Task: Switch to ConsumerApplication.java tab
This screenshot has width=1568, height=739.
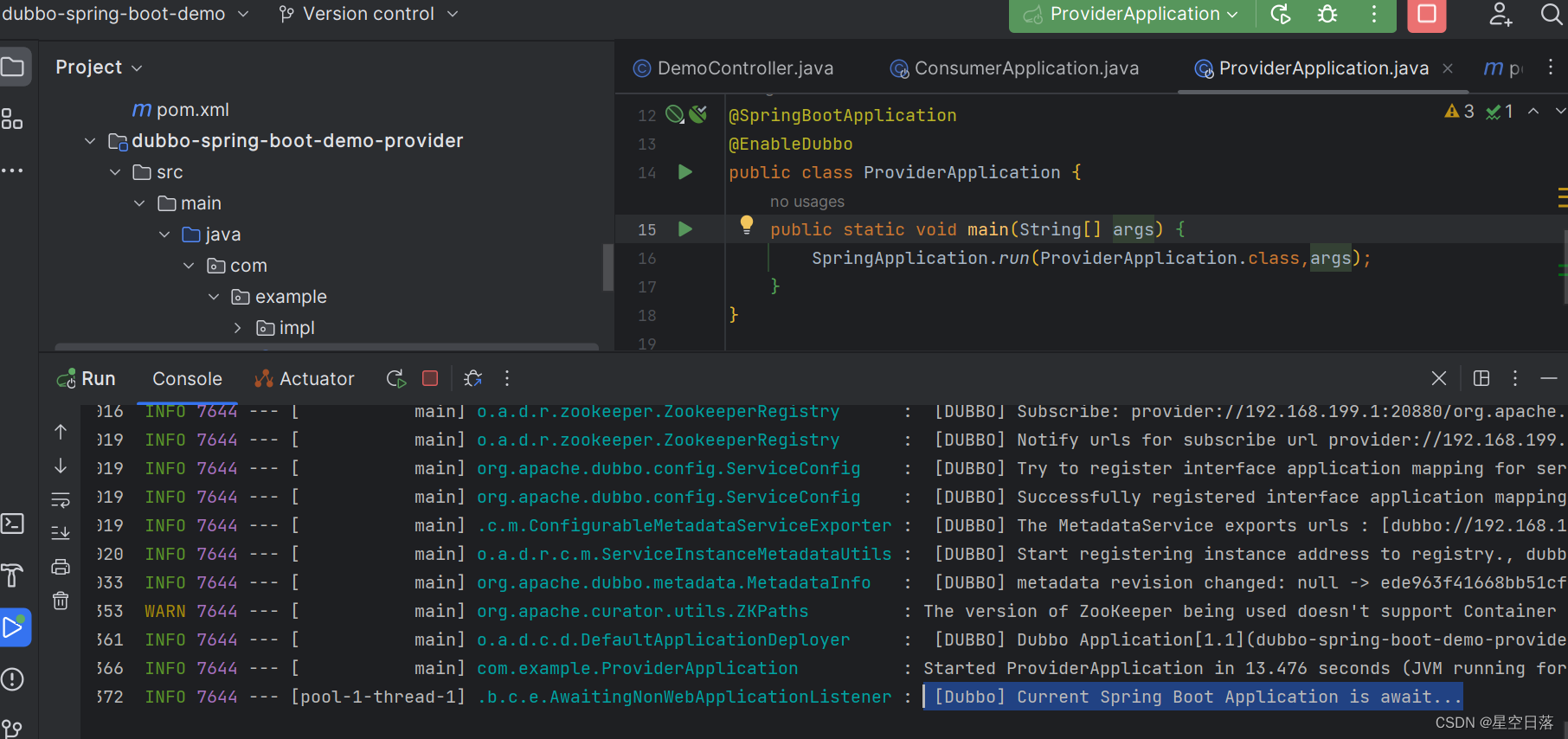Action: 1015,68
